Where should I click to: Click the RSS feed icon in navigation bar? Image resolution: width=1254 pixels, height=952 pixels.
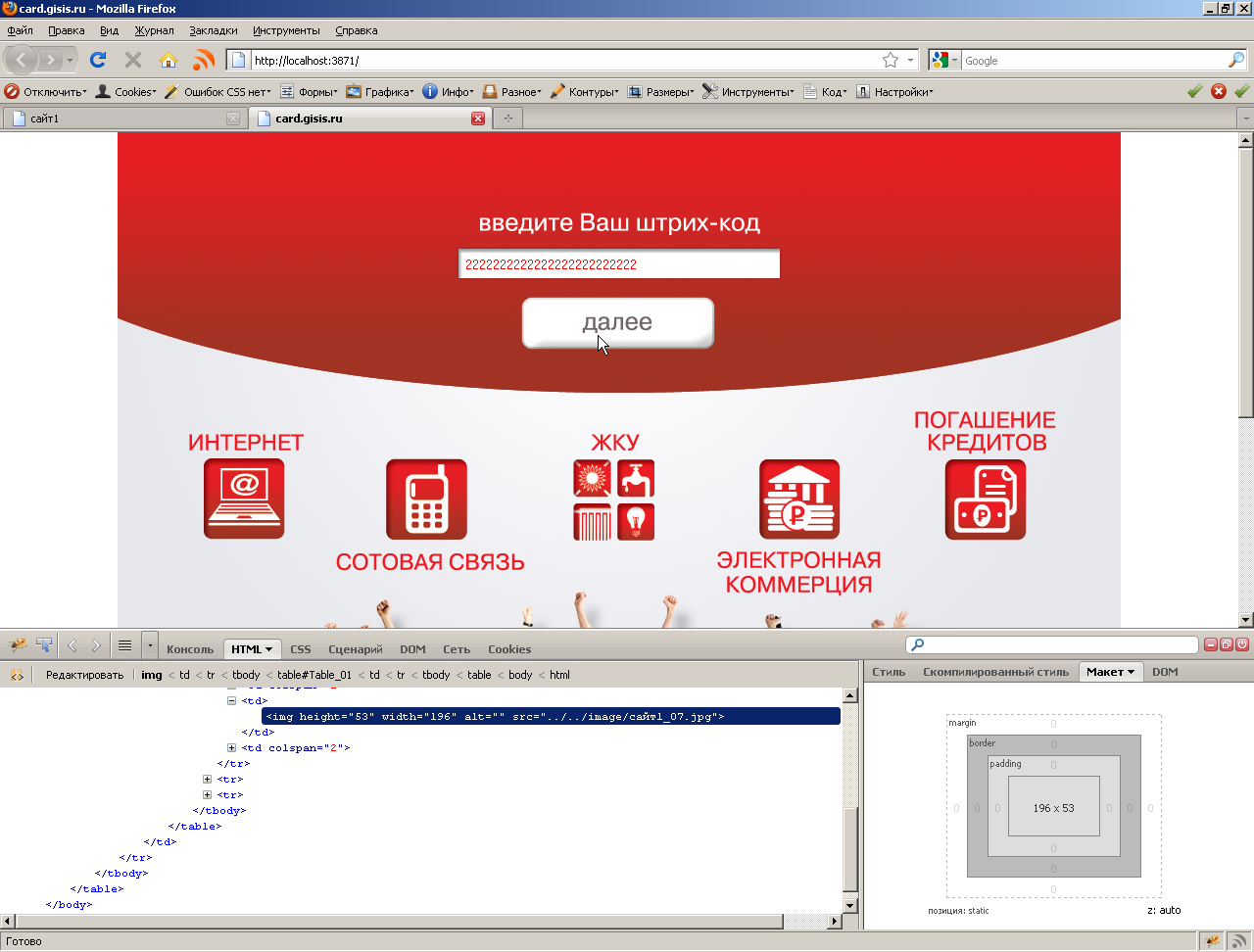tap(204, 60)
